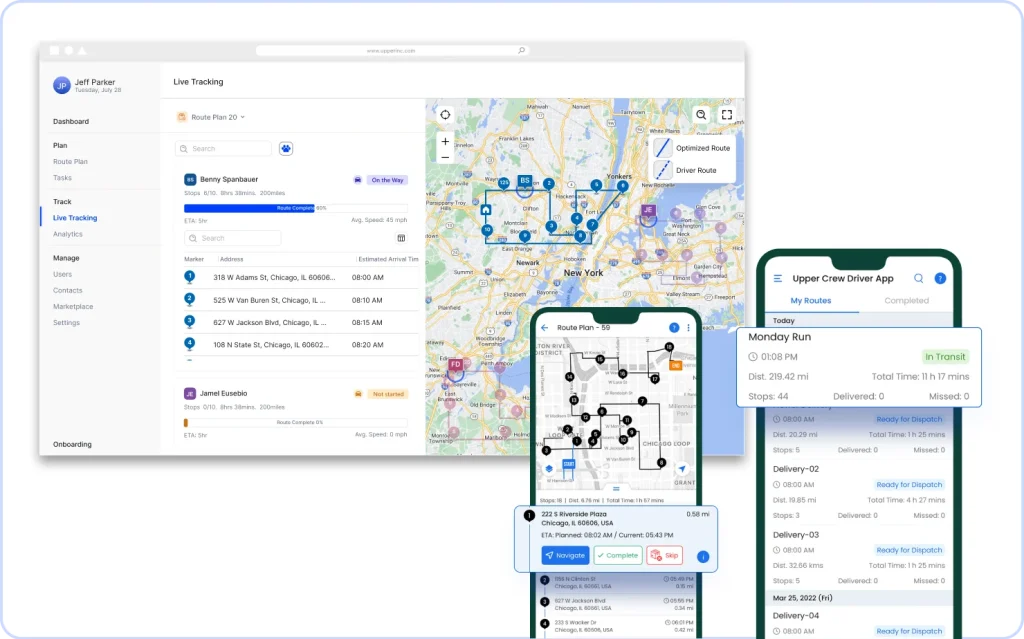Open Onboarding in the sidebar
Image resolution: width=1024 pixels, height=639 pixels.
pyautogui.click(x=72, y=444)
